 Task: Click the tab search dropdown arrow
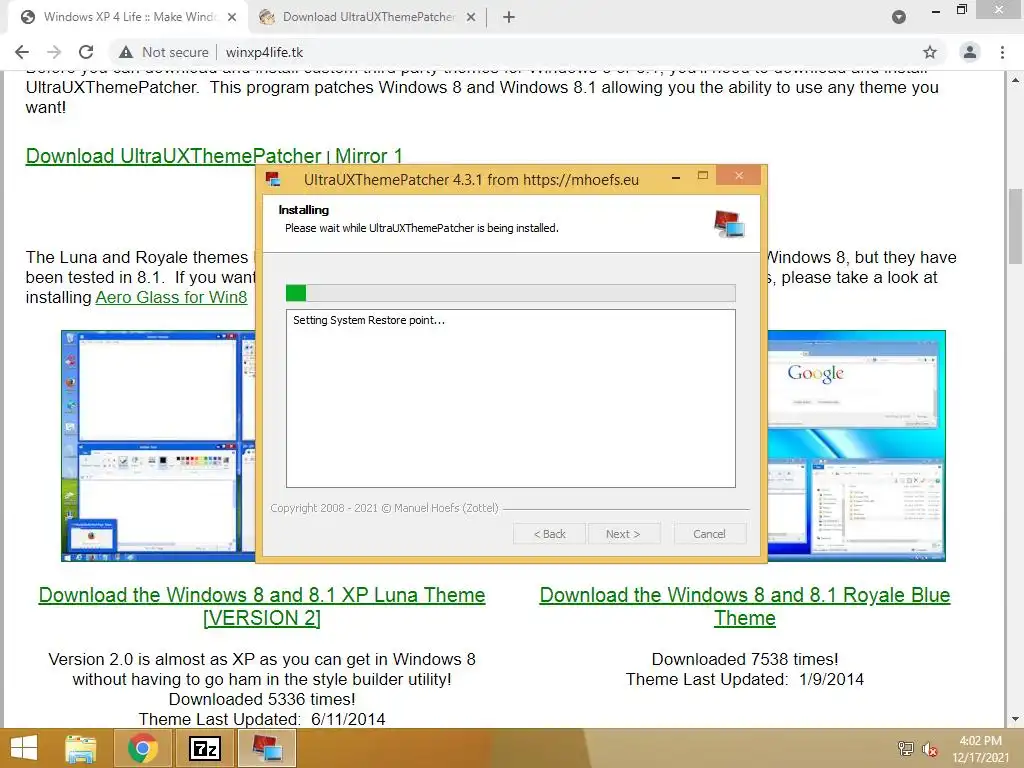point(899,18)
